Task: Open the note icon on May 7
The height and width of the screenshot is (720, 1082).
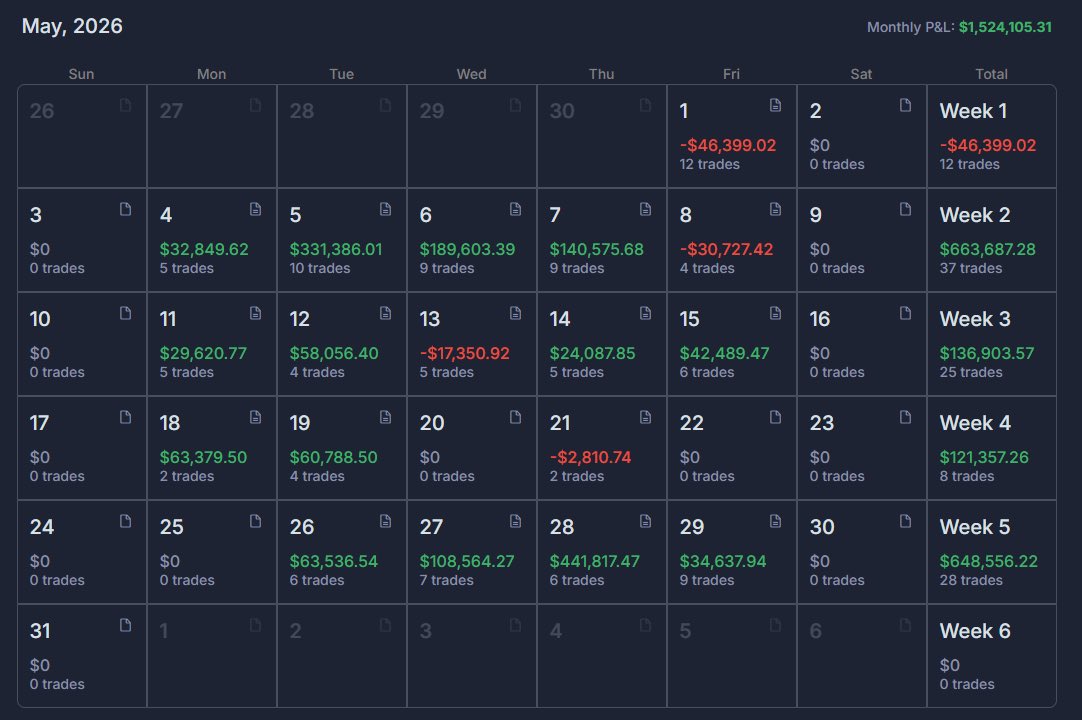Action: (645, 209)
